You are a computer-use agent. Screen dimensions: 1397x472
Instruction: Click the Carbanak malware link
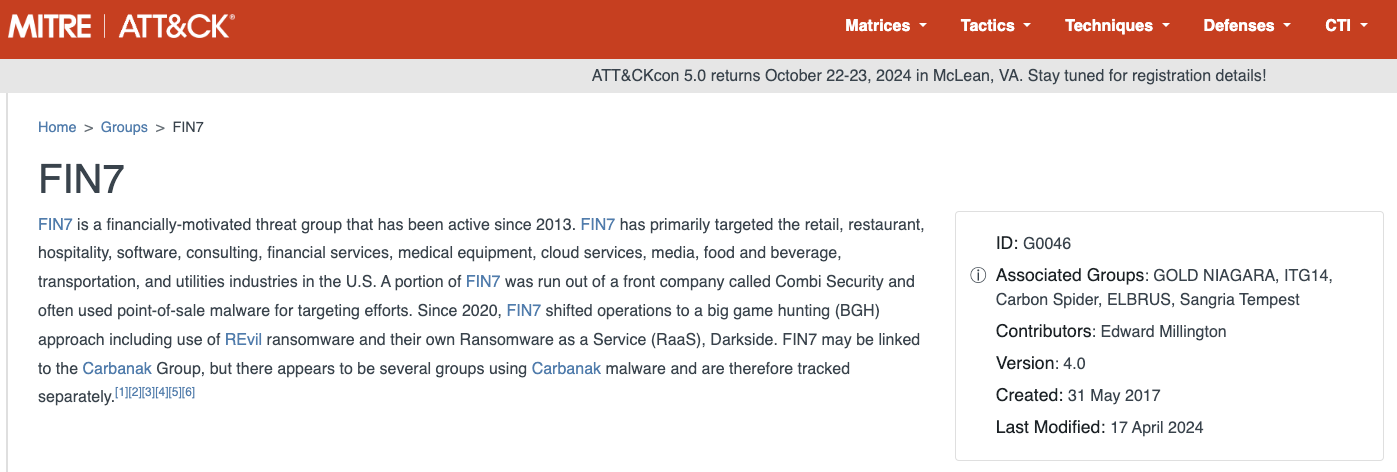(566, 368)
